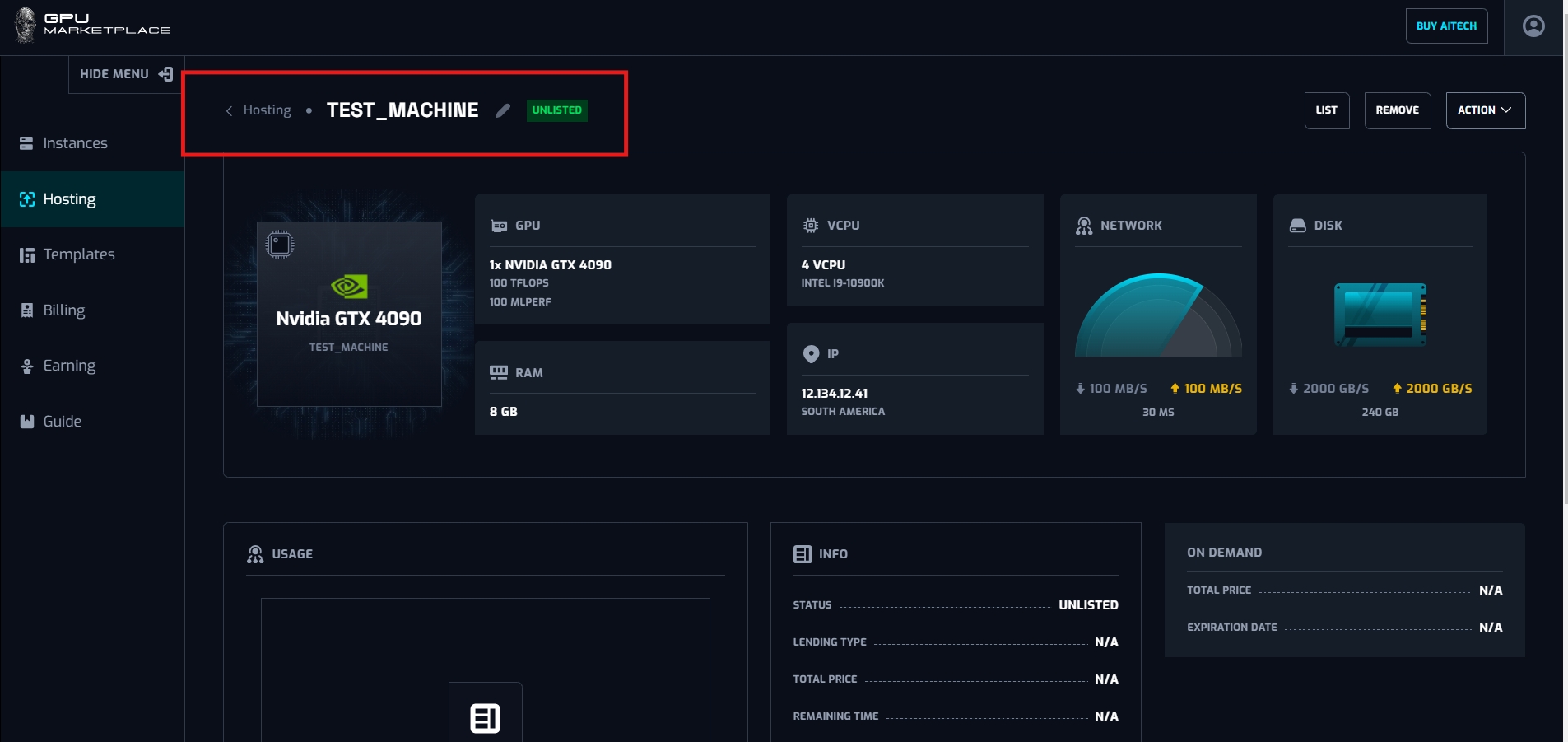The height and width of the screenshot is (742, 1568).
Task: Click the Nvidia GTX 4090 card thumbnail
Action: coord(349,314)
